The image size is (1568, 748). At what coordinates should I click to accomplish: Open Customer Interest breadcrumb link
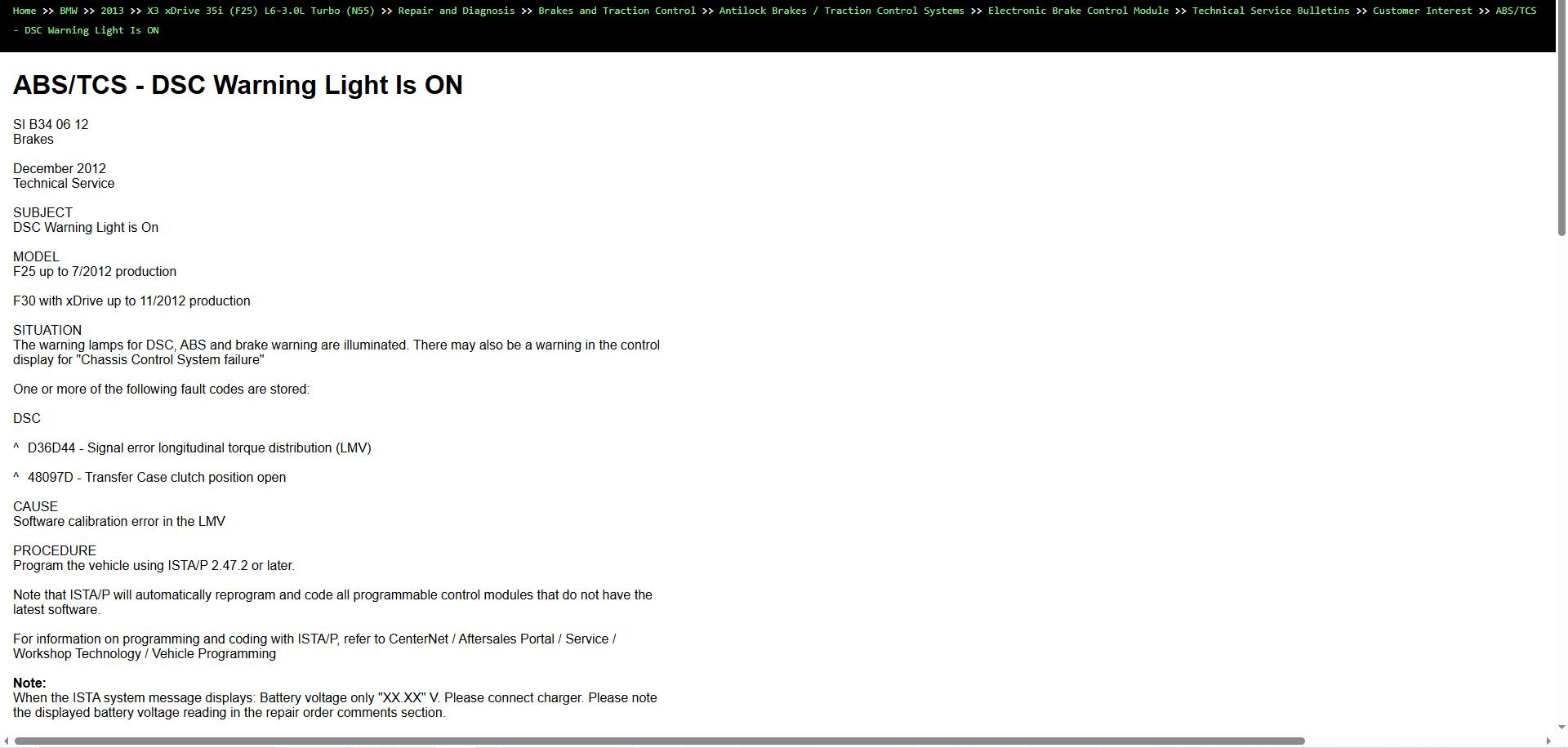[x=1423, y=11]
